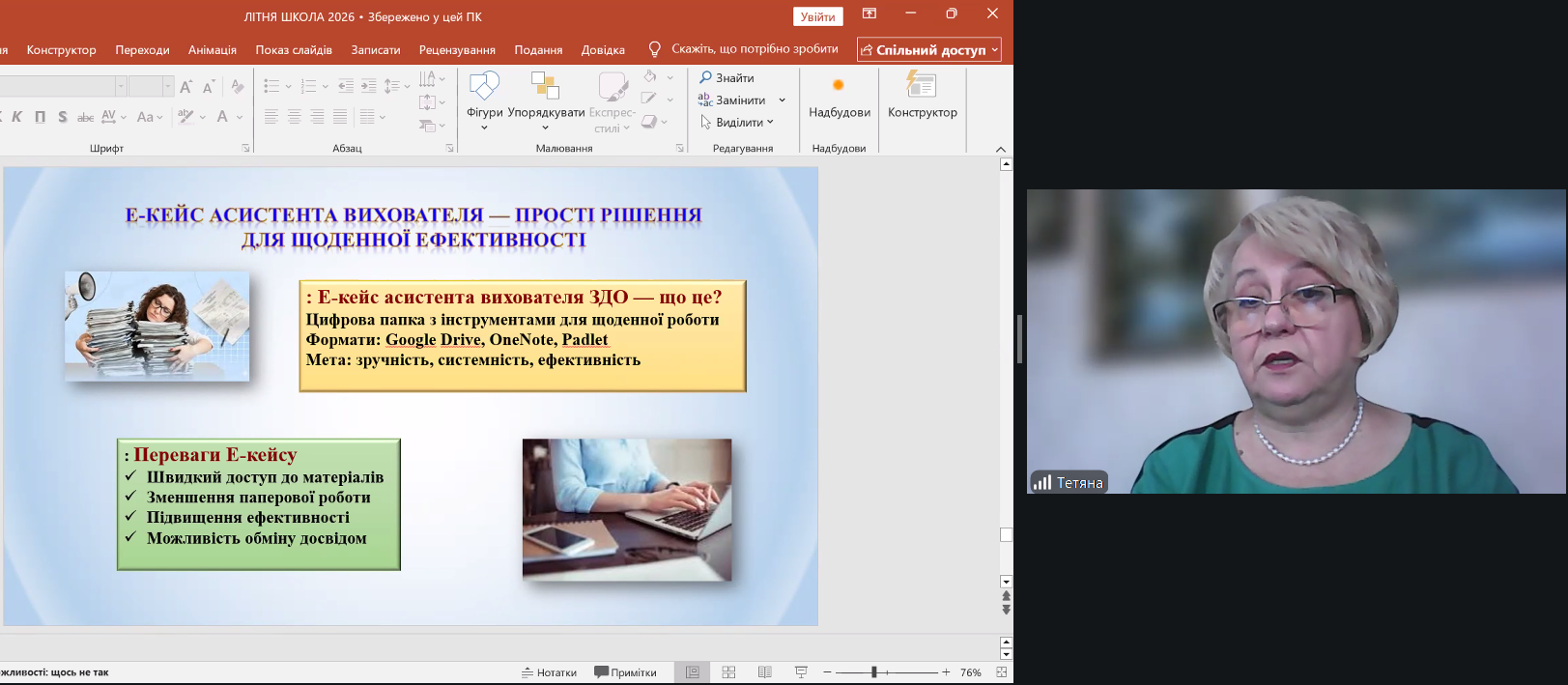Screen dimensions: 1568x685
Task: Open the Довідка tab
Action: point(603,50)
